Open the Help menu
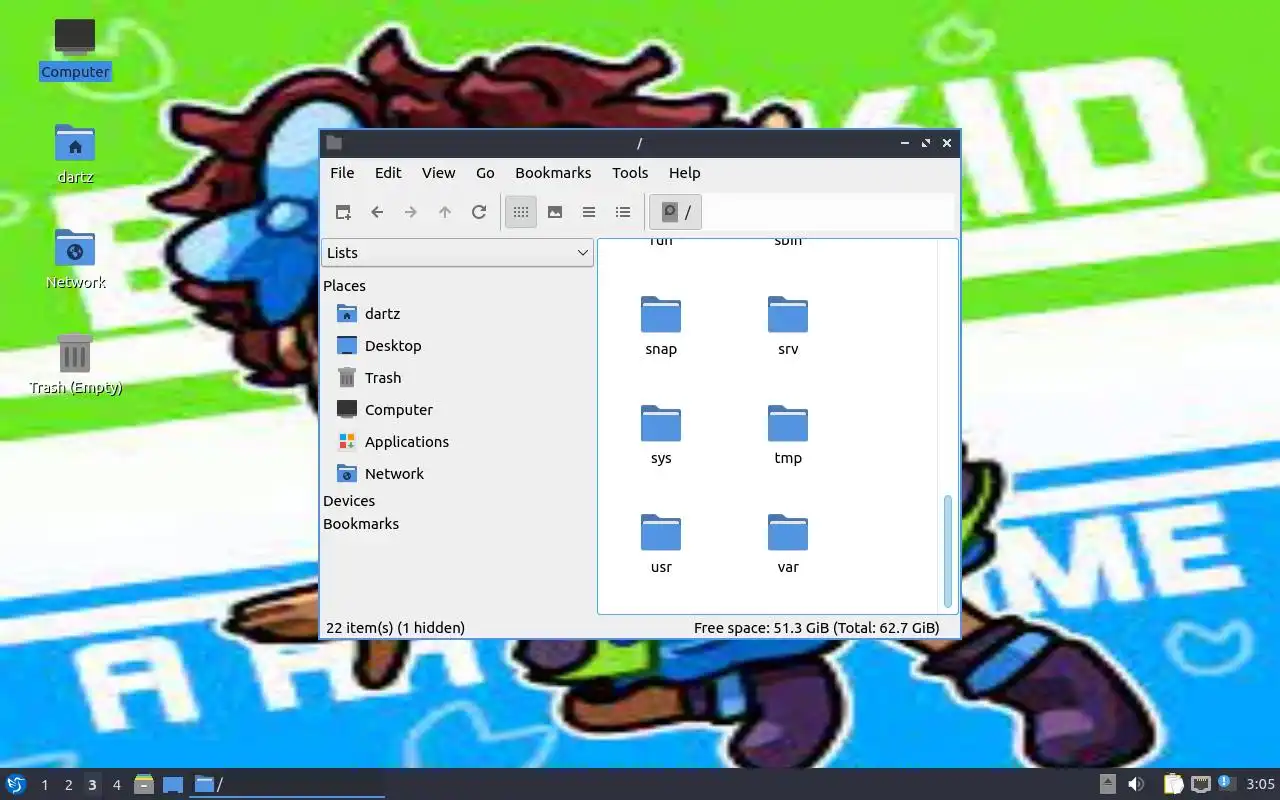This screenshot has width=1280, height=800. (684, 173)
